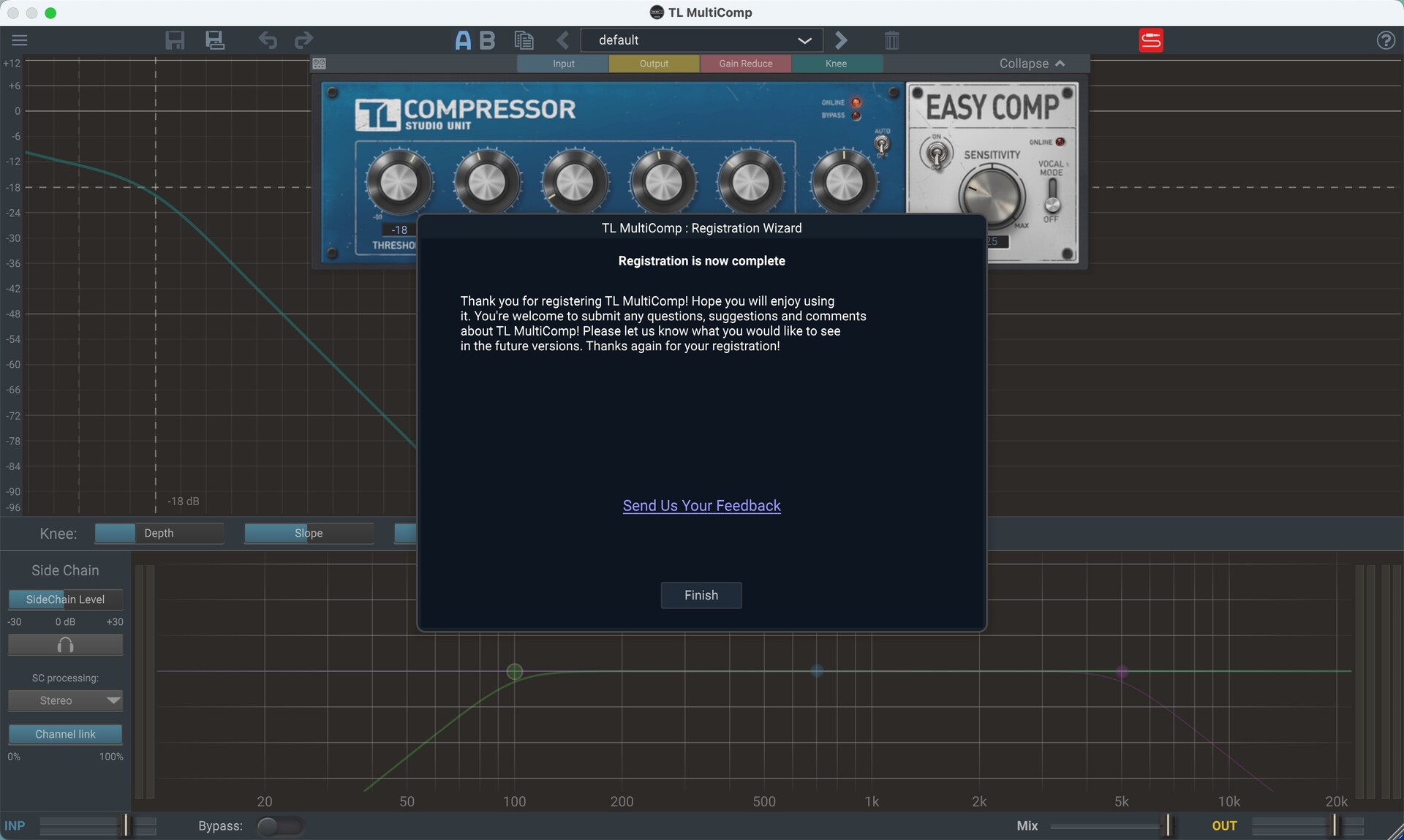Screen dimensions: 1404x840
Task: Click the SideChain Level slider
Action: point(65,599)
